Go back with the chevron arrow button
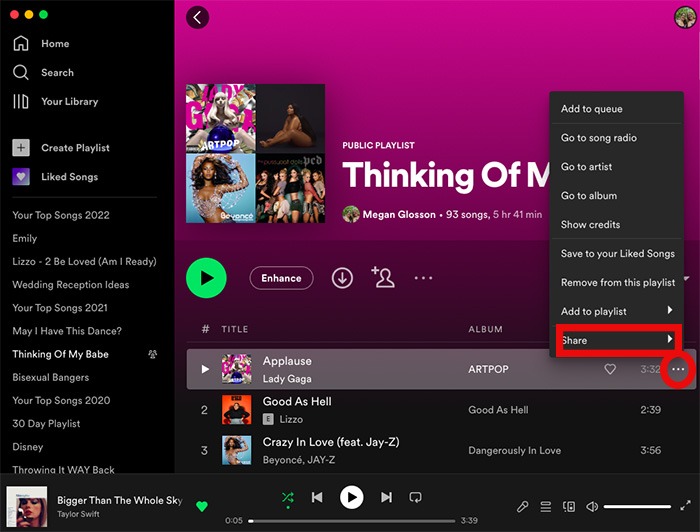This screenshot has width=700, height=532. (197, 18)
